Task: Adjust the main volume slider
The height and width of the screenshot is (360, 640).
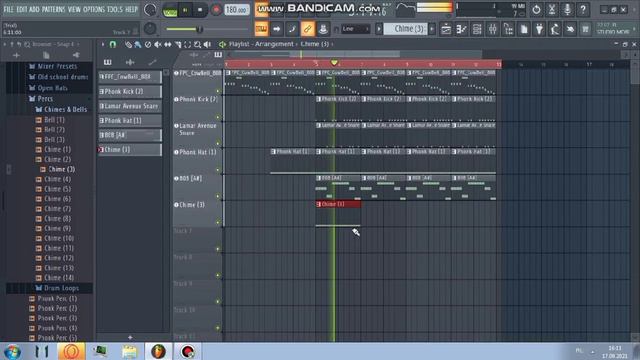Action: [x=206, y=29]
